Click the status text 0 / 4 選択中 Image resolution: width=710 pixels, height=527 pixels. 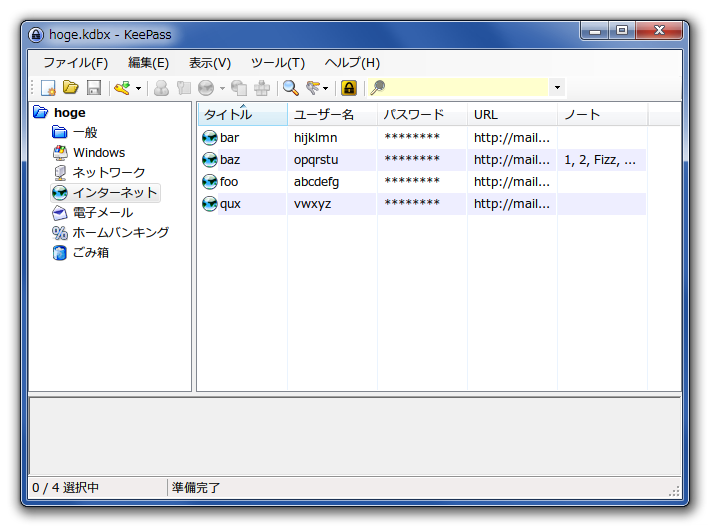(66, 488)
